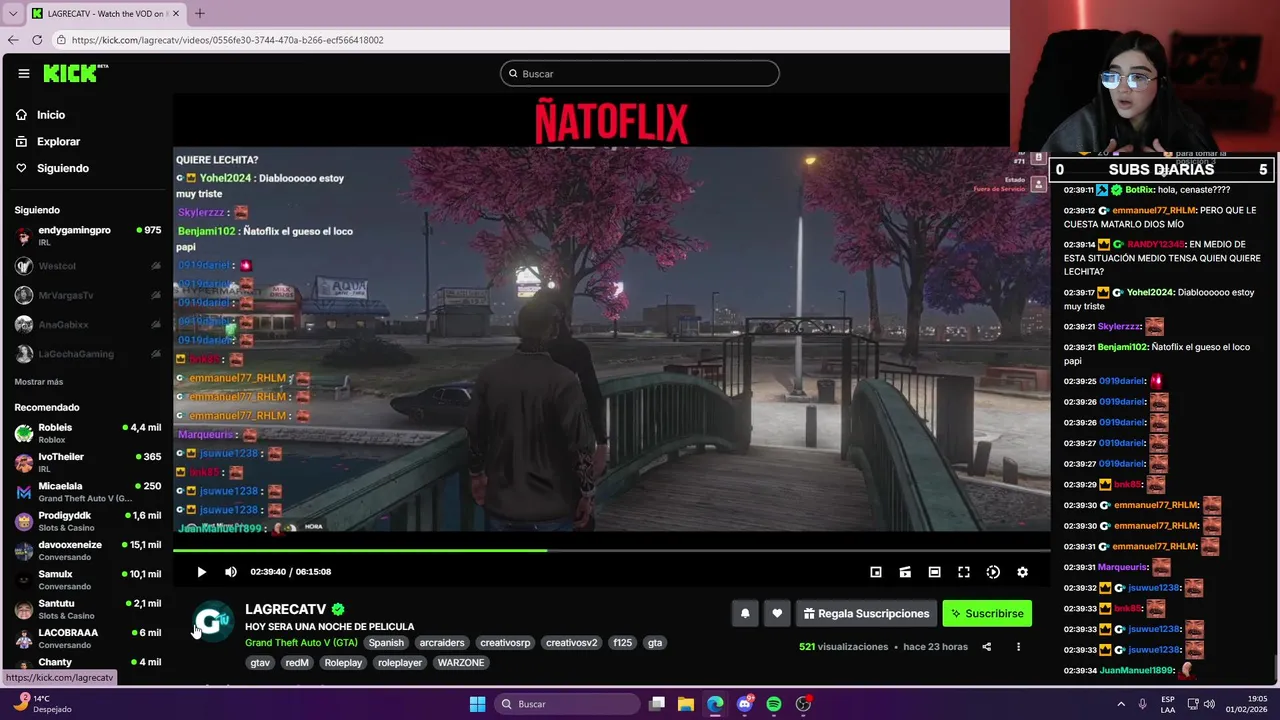
Task: Toggle theater mode on the player
Action: tap(934, 572)
